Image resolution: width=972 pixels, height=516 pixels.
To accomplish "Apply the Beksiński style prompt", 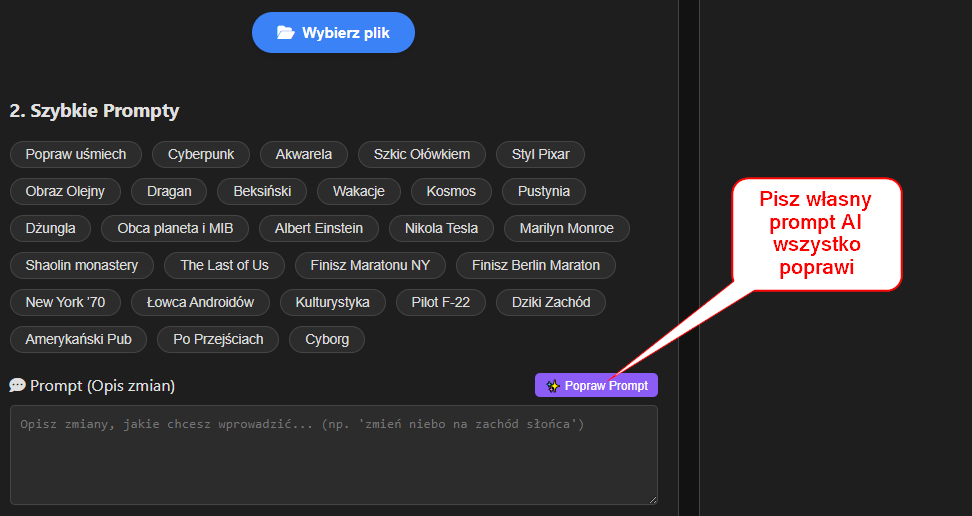I will tap(262, 191).
